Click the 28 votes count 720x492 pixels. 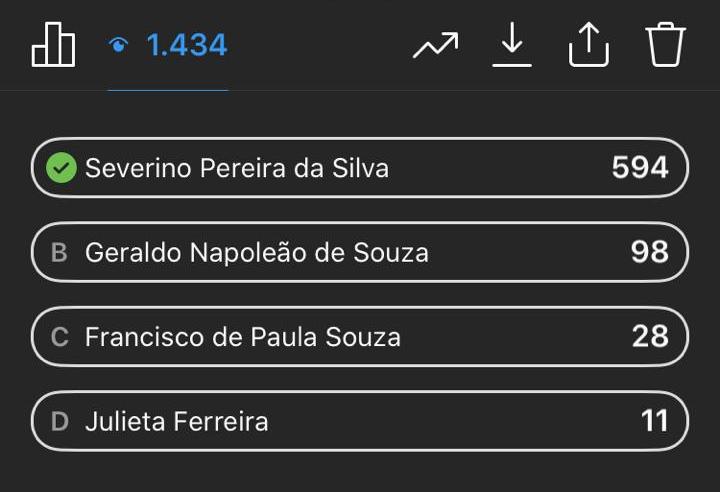point(650,336)
